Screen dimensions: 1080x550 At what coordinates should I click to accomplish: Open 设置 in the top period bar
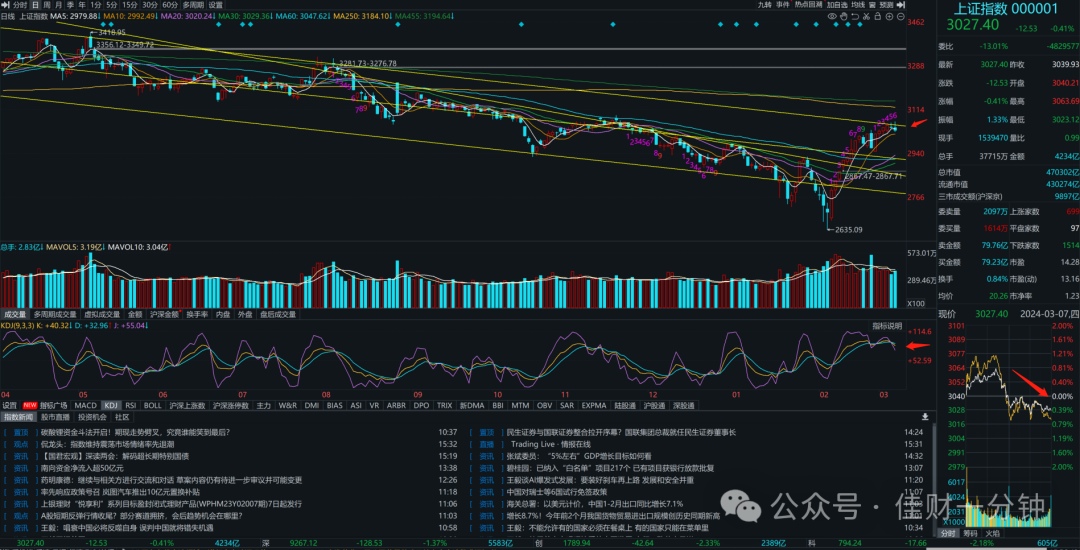216,5
